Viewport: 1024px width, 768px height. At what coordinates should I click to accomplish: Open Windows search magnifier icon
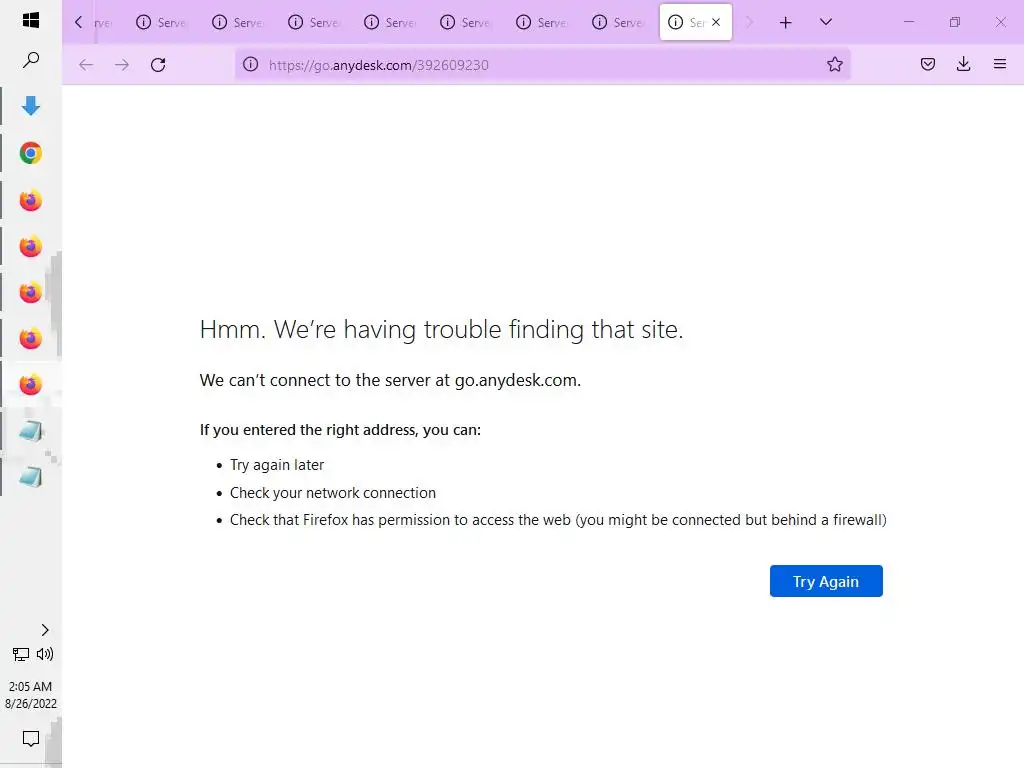coord(31,60)
